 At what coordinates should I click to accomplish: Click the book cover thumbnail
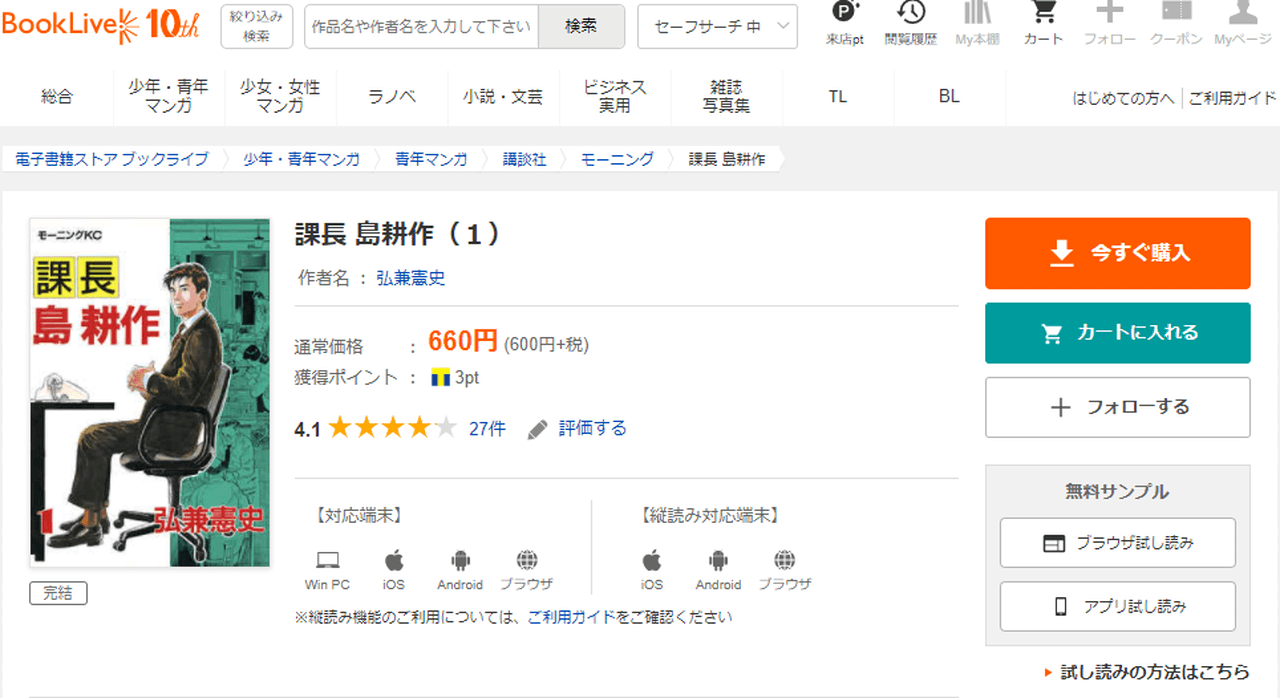point(150,392)
